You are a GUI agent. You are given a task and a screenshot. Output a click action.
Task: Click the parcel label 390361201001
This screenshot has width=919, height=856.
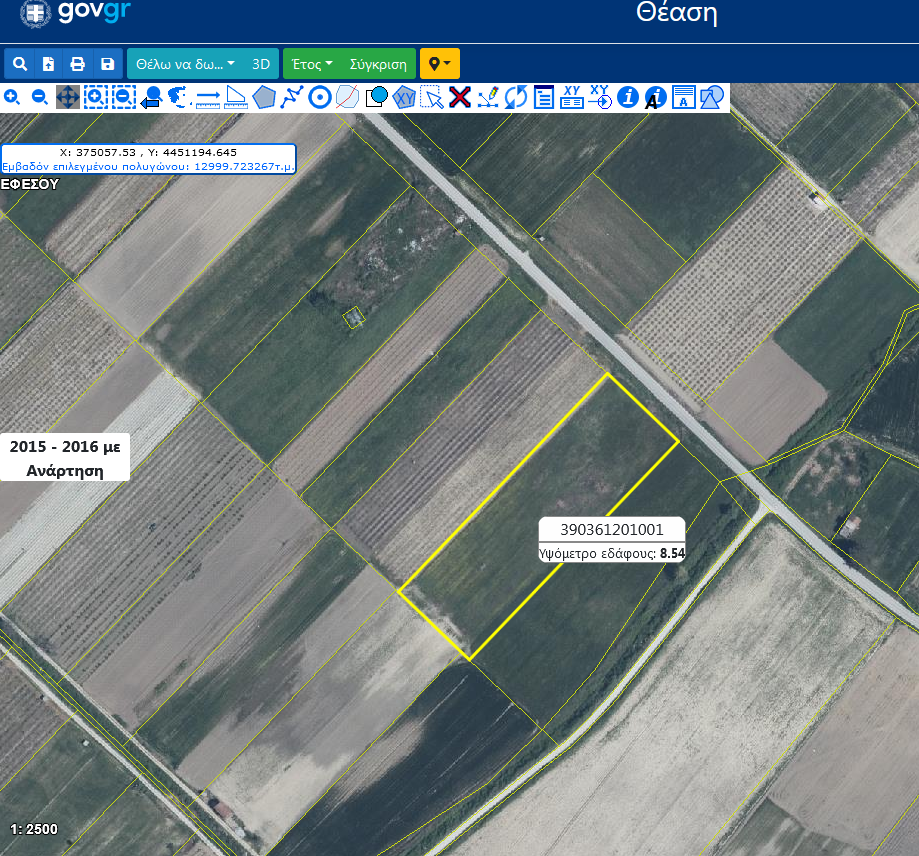pos(611,530)
